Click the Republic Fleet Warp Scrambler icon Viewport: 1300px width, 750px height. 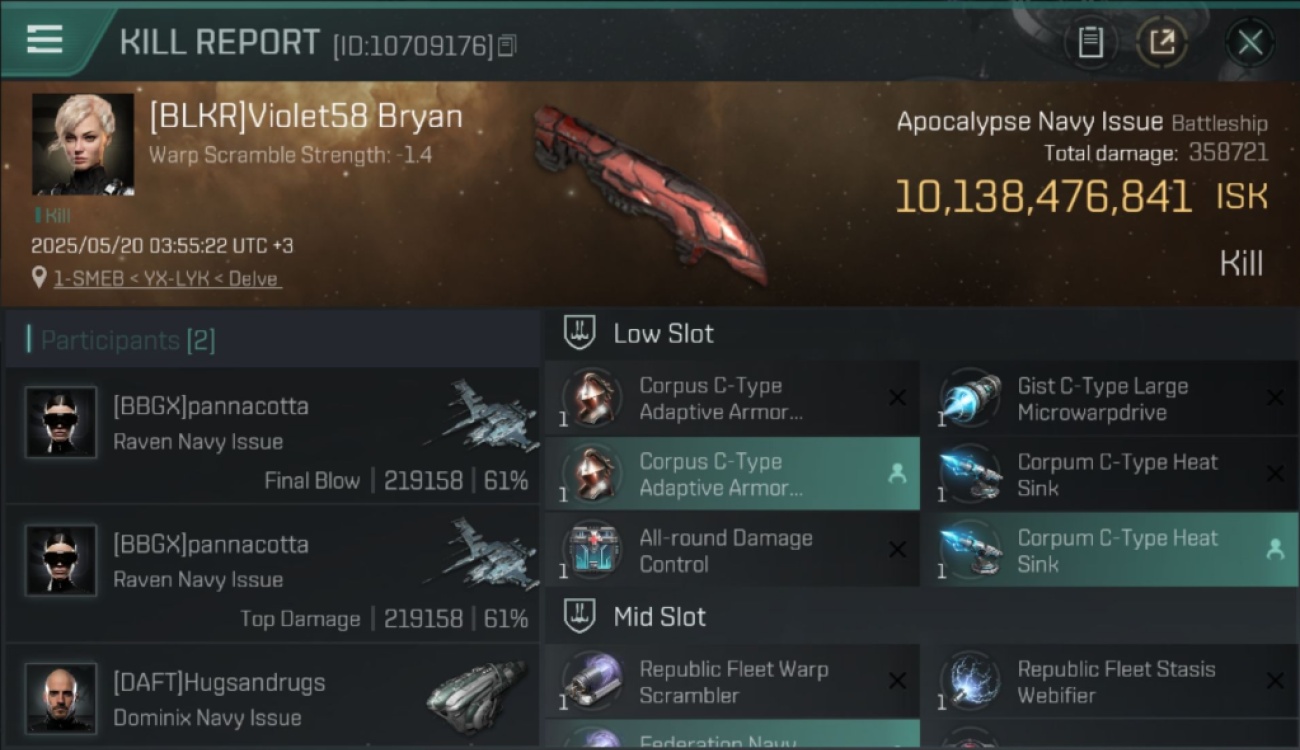[592, 682]
